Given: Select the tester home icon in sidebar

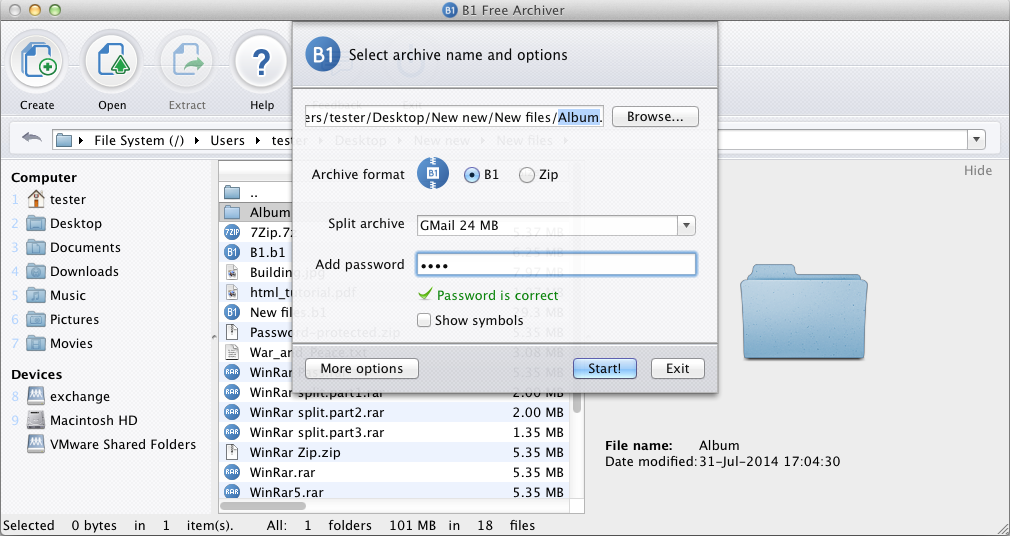Looking at the screenshot, I should point(36,199).
